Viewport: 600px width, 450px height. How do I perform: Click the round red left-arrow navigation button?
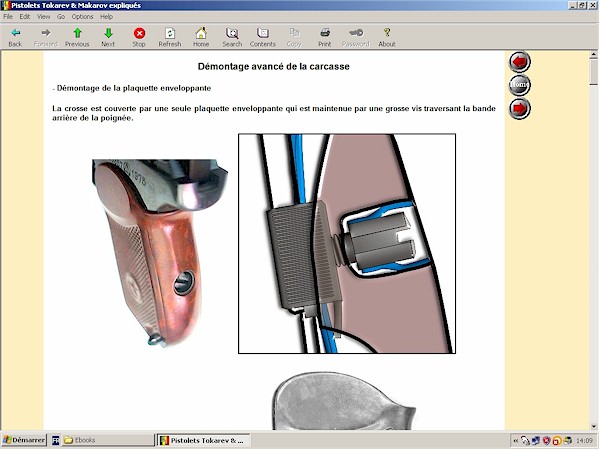(520, 62)
